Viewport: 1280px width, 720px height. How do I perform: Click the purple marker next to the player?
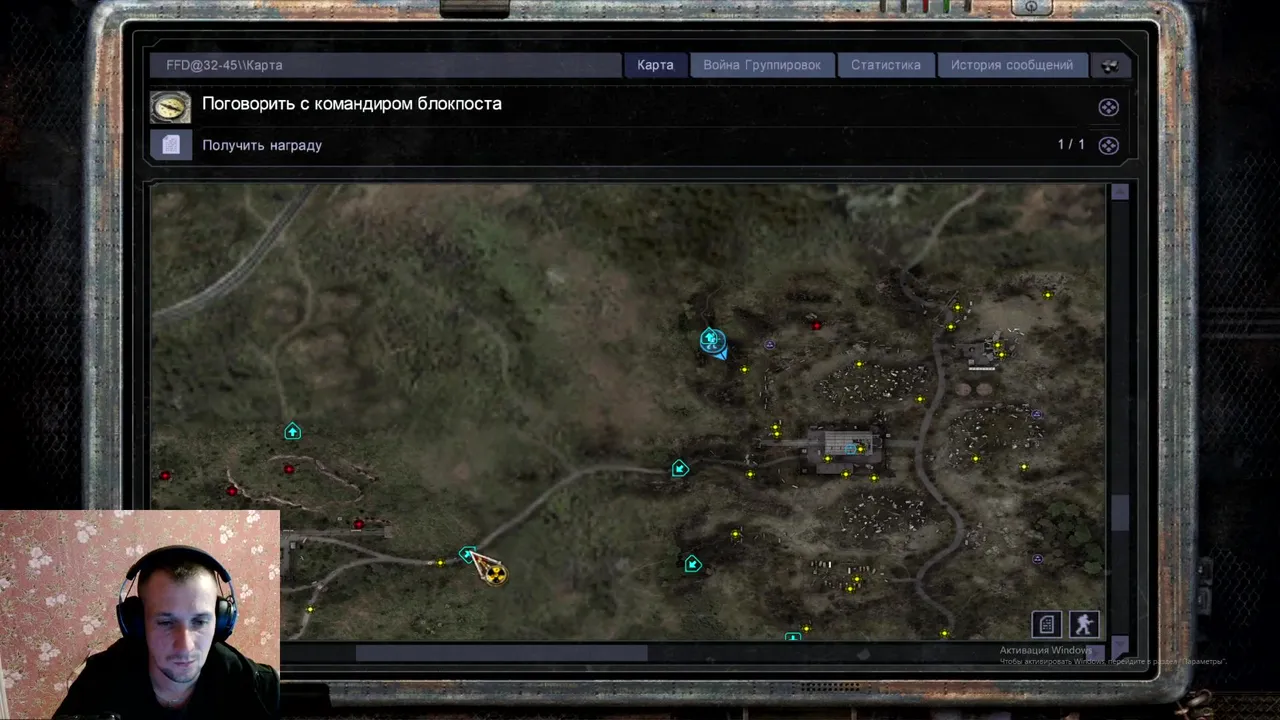click(769, 344)
